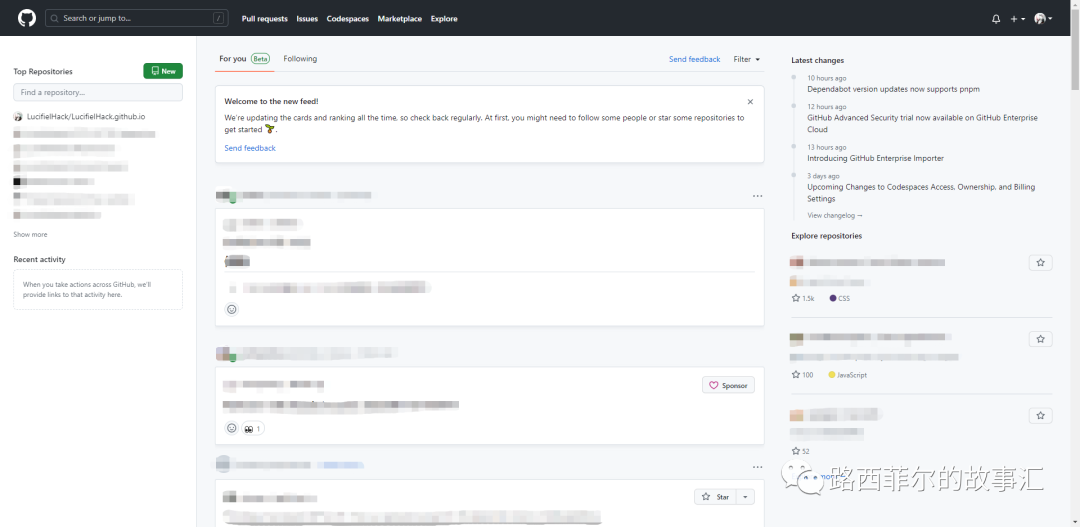Image resolution: width=1080 pixels, height=527 pixels.
Task: Click the Find a repository field
Action: click(x=98, y=92)
